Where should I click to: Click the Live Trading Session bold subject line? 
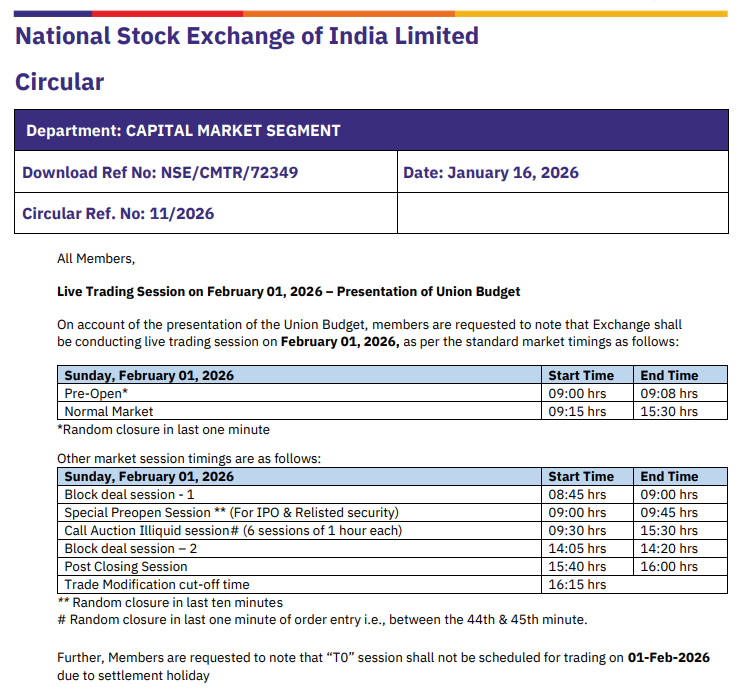[x=288, y=292]
